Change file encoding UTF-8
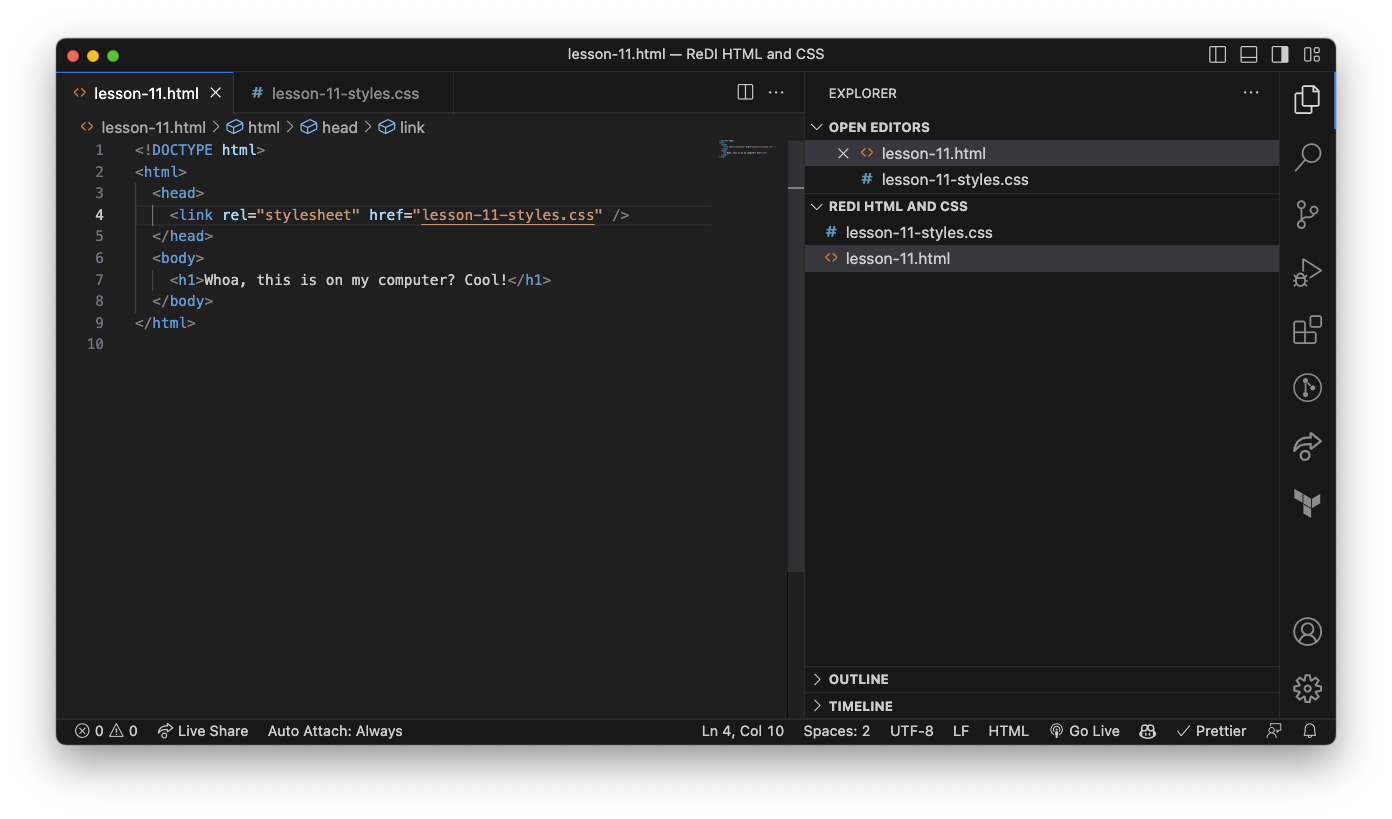 (x=911, y=731)
